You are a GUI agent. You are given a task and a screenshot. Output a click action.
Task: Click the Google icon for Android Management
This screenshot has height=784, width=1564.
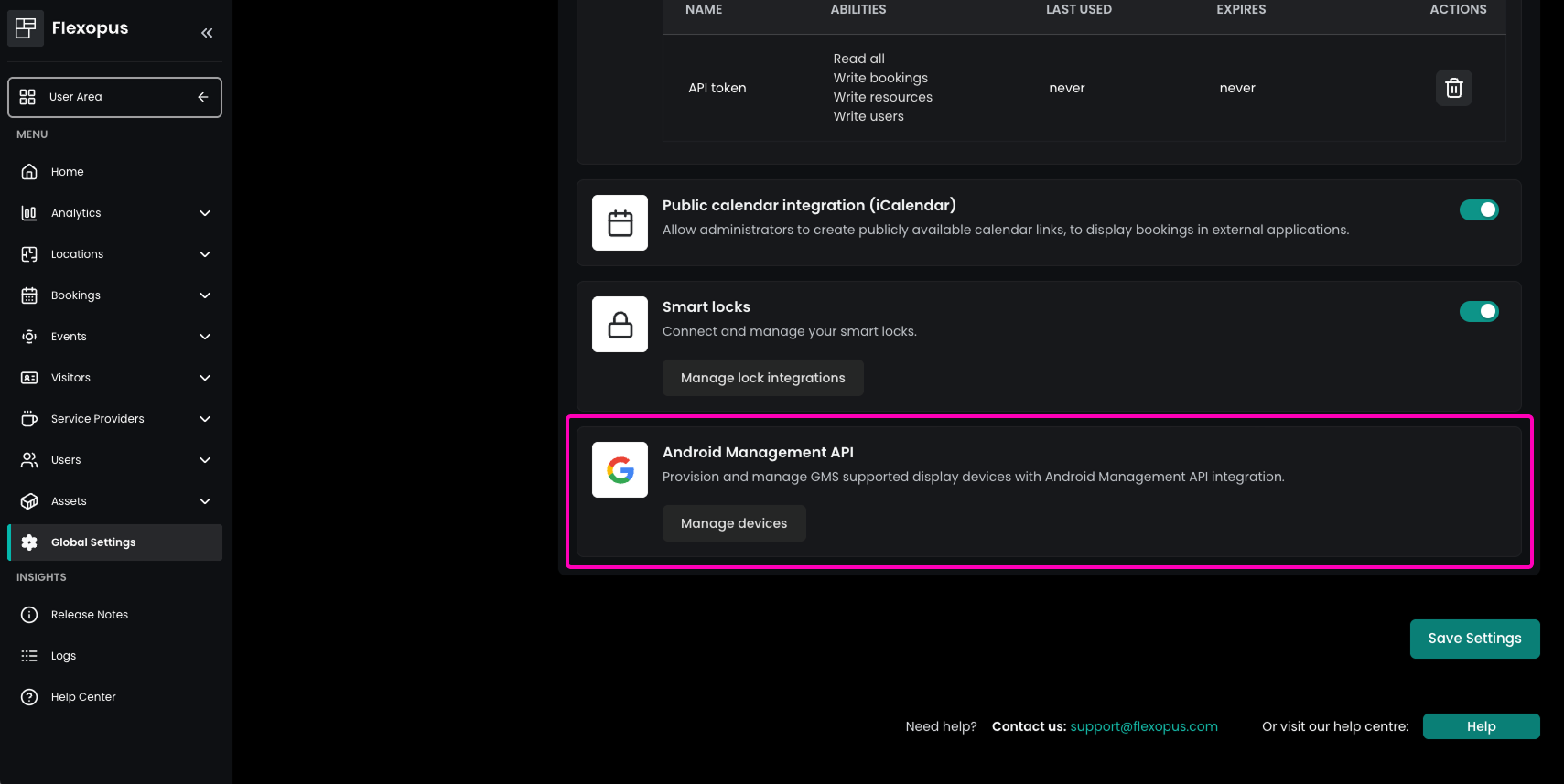point(620,470)
